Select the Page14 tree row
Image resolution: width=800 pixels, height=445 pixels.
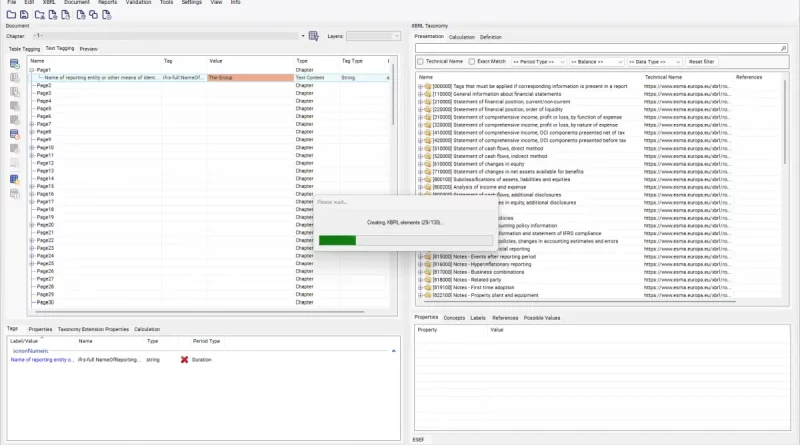click(x=45, y=179)
